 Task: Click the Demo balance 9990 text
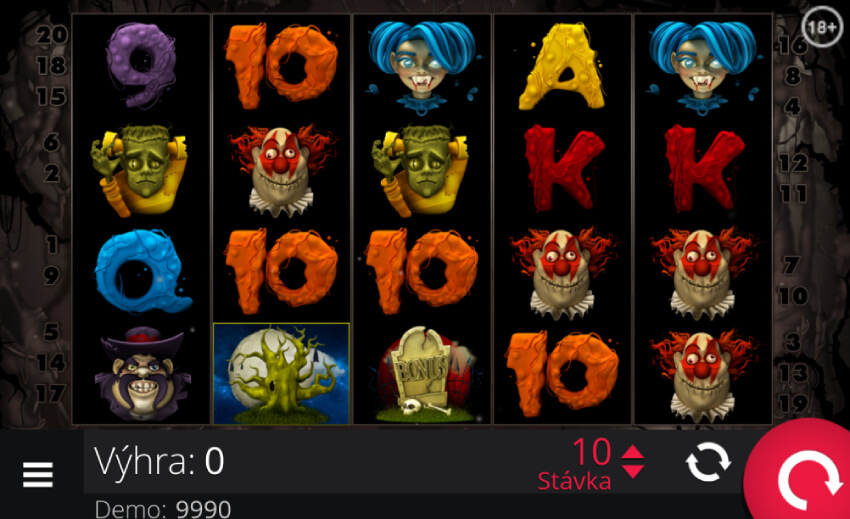163,510
